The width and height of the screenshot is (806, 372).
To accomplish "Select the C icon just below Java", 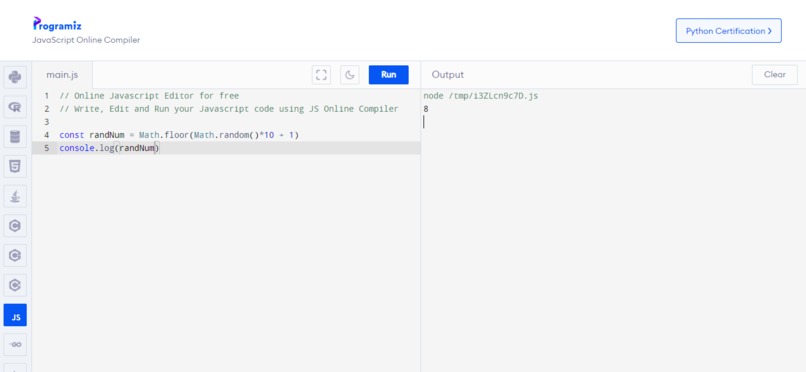I will [x=15, y=226].
